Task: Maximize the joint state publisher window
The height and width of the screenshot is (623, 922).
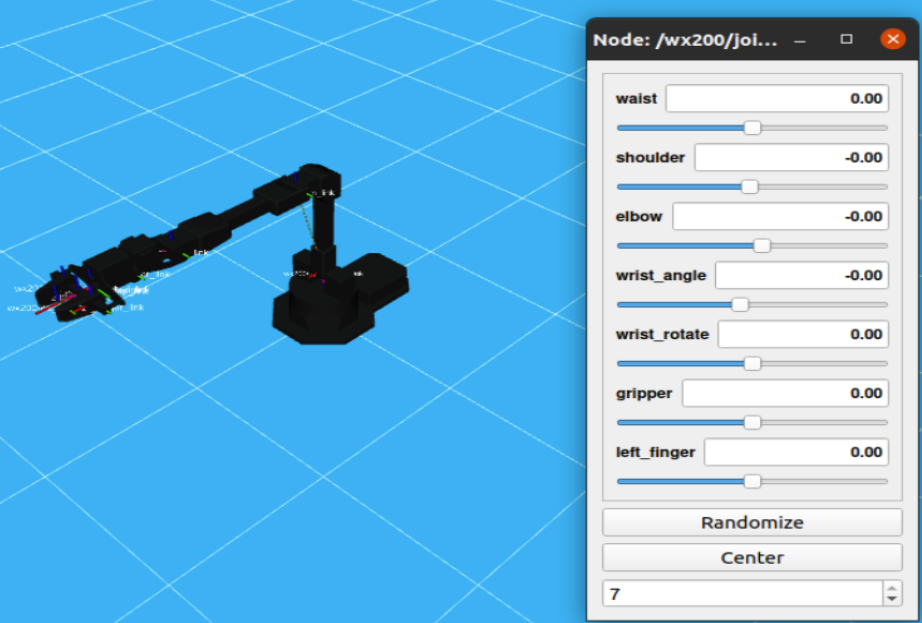Action: [x=847, y=39]
